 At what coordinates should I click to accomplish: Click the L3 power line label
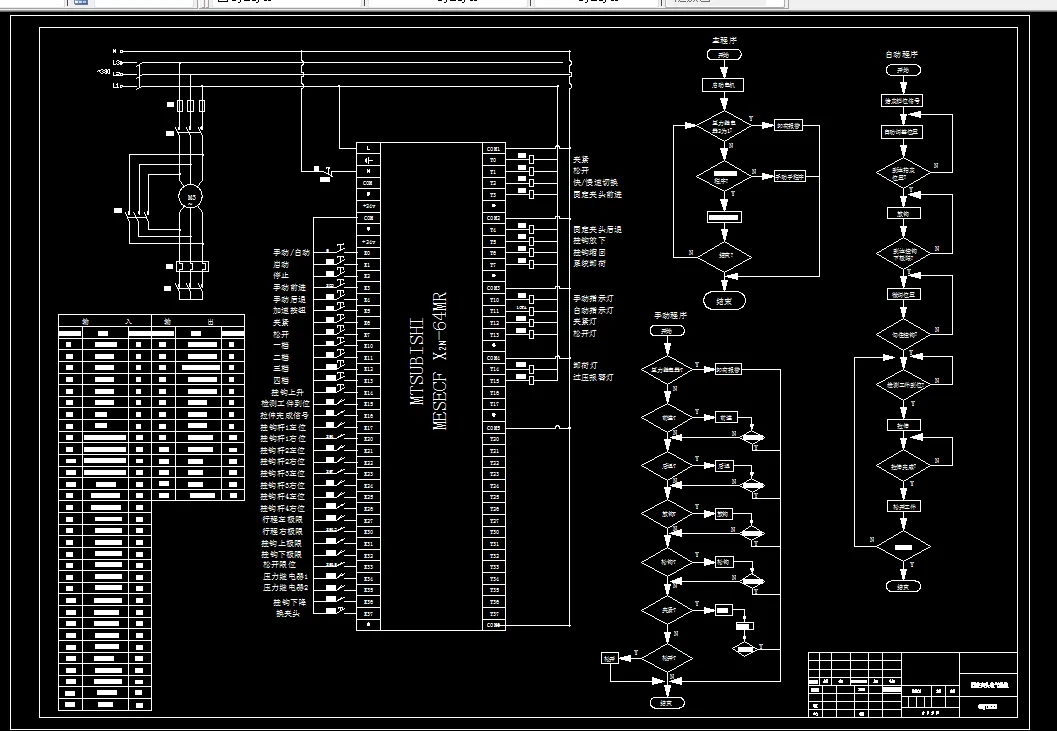coord(117,63)
